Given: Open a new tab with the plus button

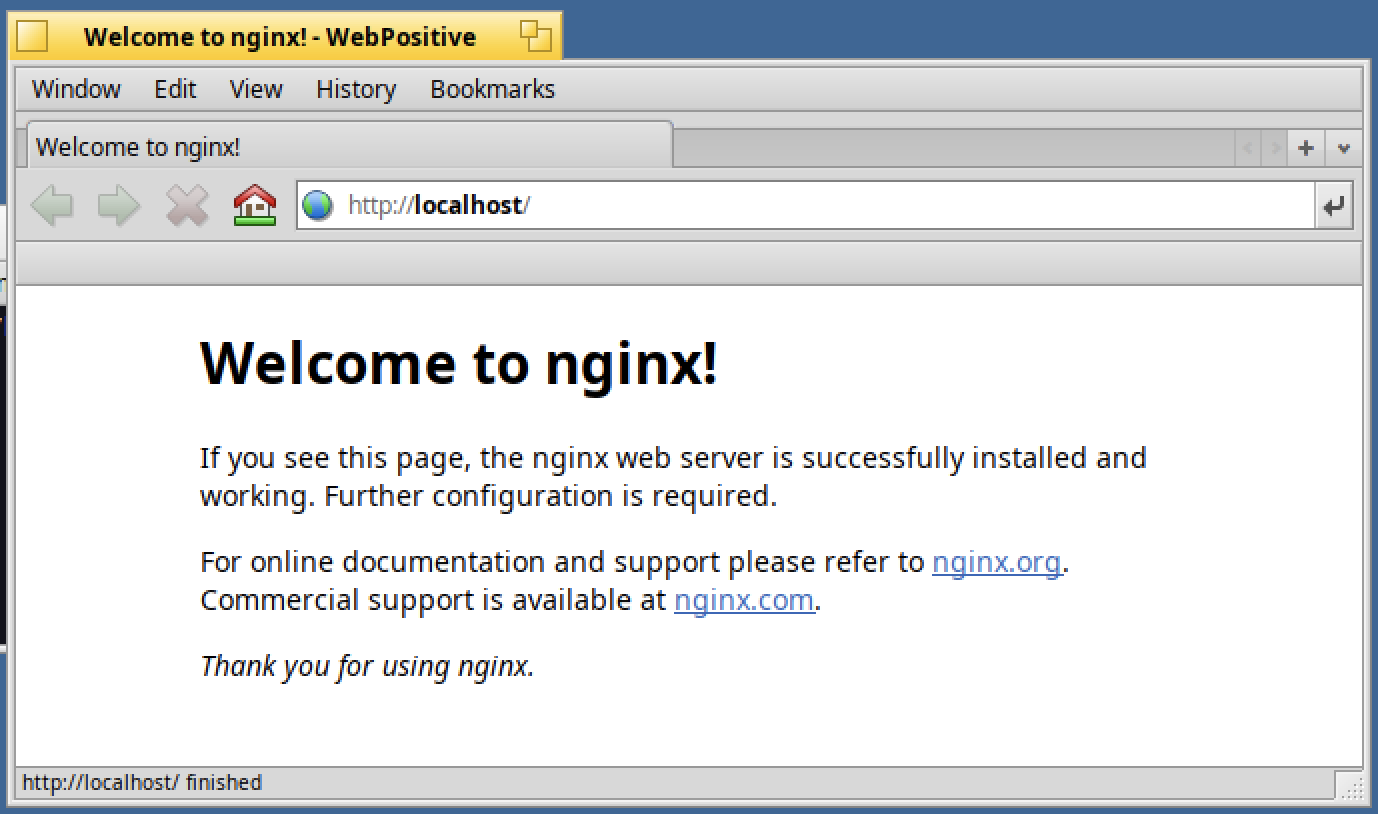Looking at the screenshot, I should click(x=1306, y=148).
